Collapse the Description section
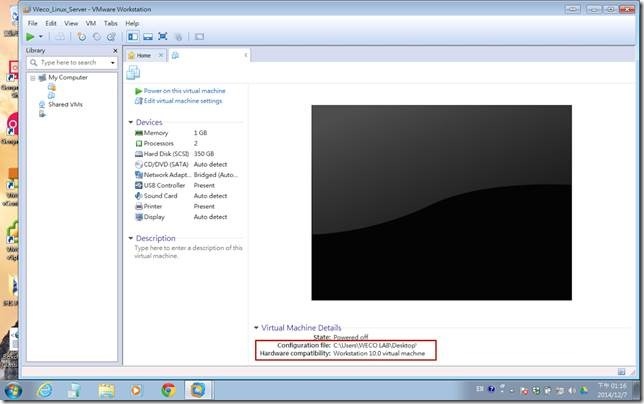This screenshot has height=404, width=644. [x=131, y=238]
